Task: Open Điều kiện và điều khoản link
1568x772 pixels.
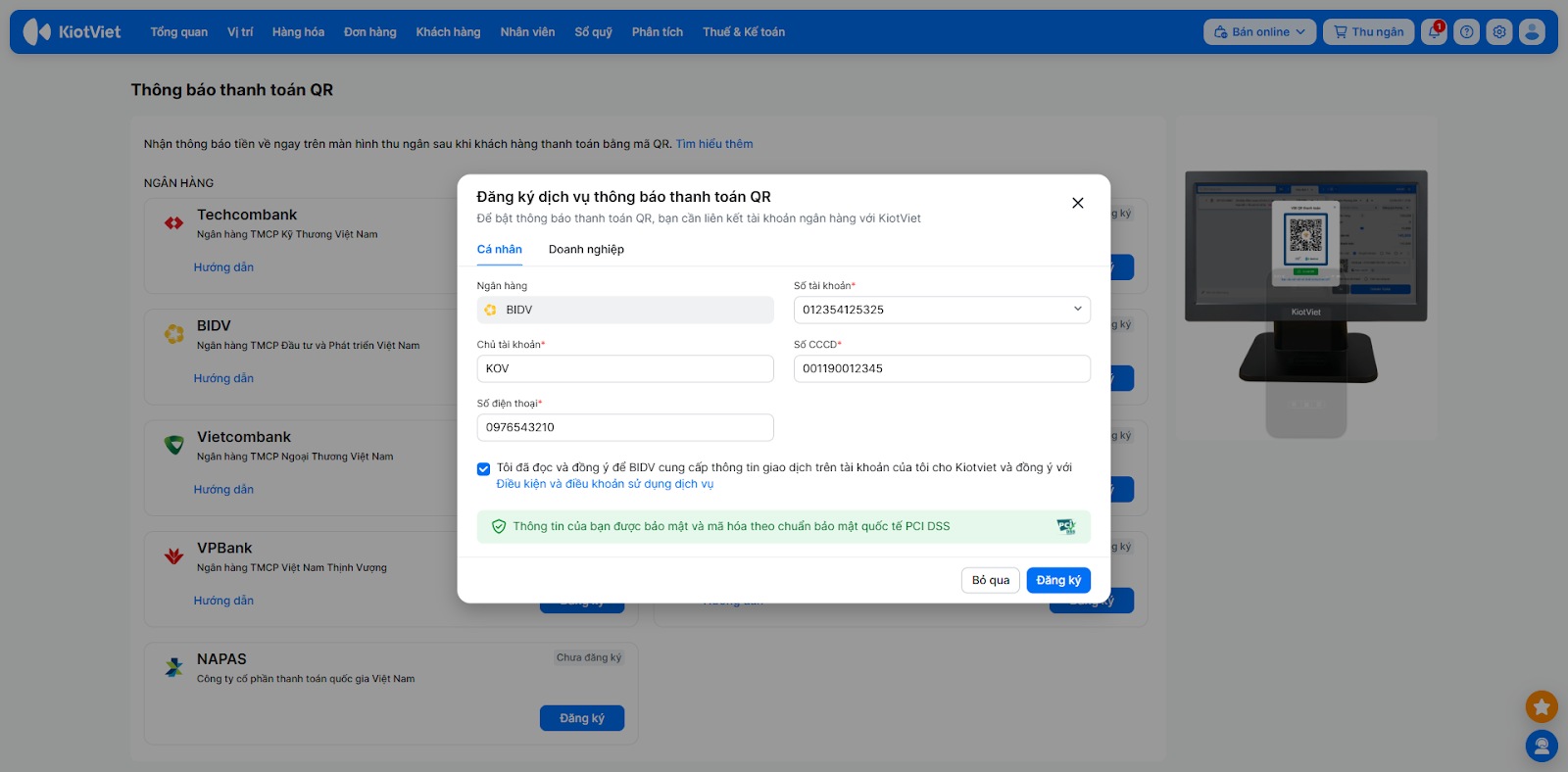Action: 605,484
